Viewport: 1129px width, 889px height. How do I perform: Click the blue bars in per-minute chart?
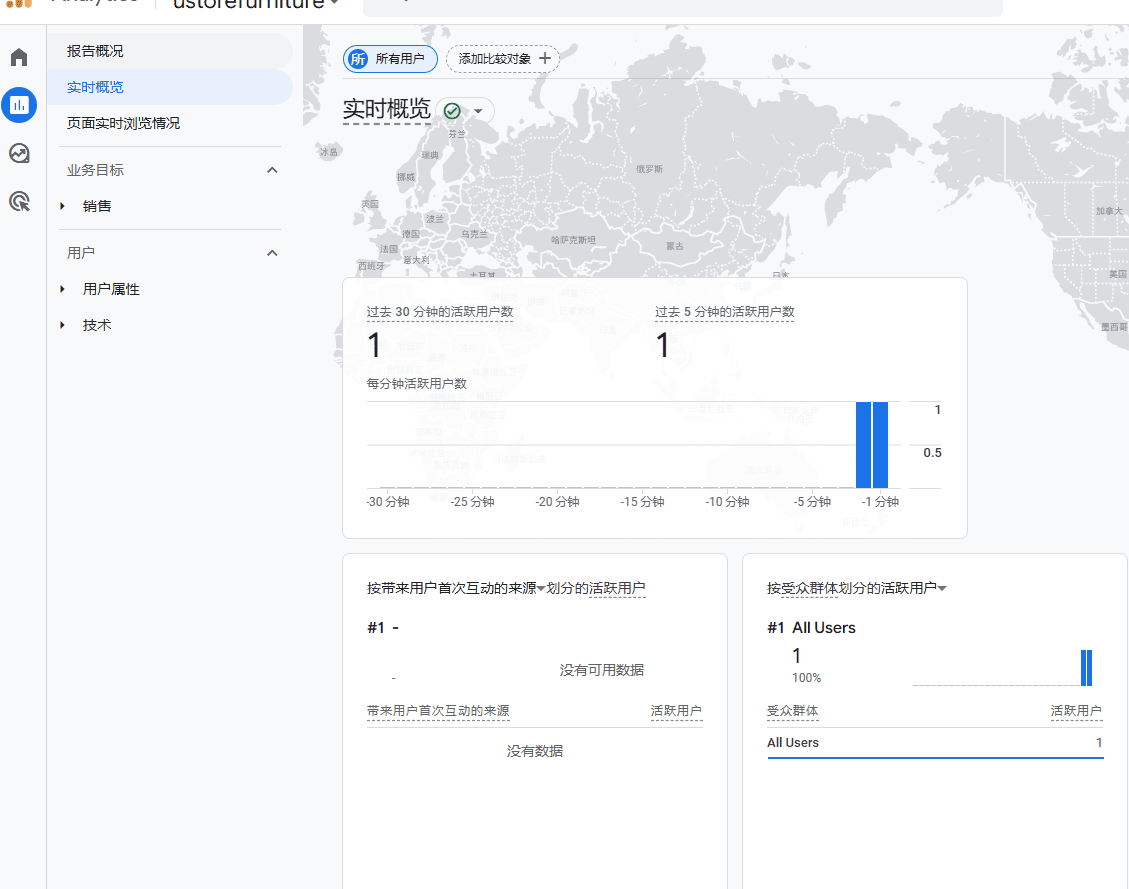[x=872, y=445]
